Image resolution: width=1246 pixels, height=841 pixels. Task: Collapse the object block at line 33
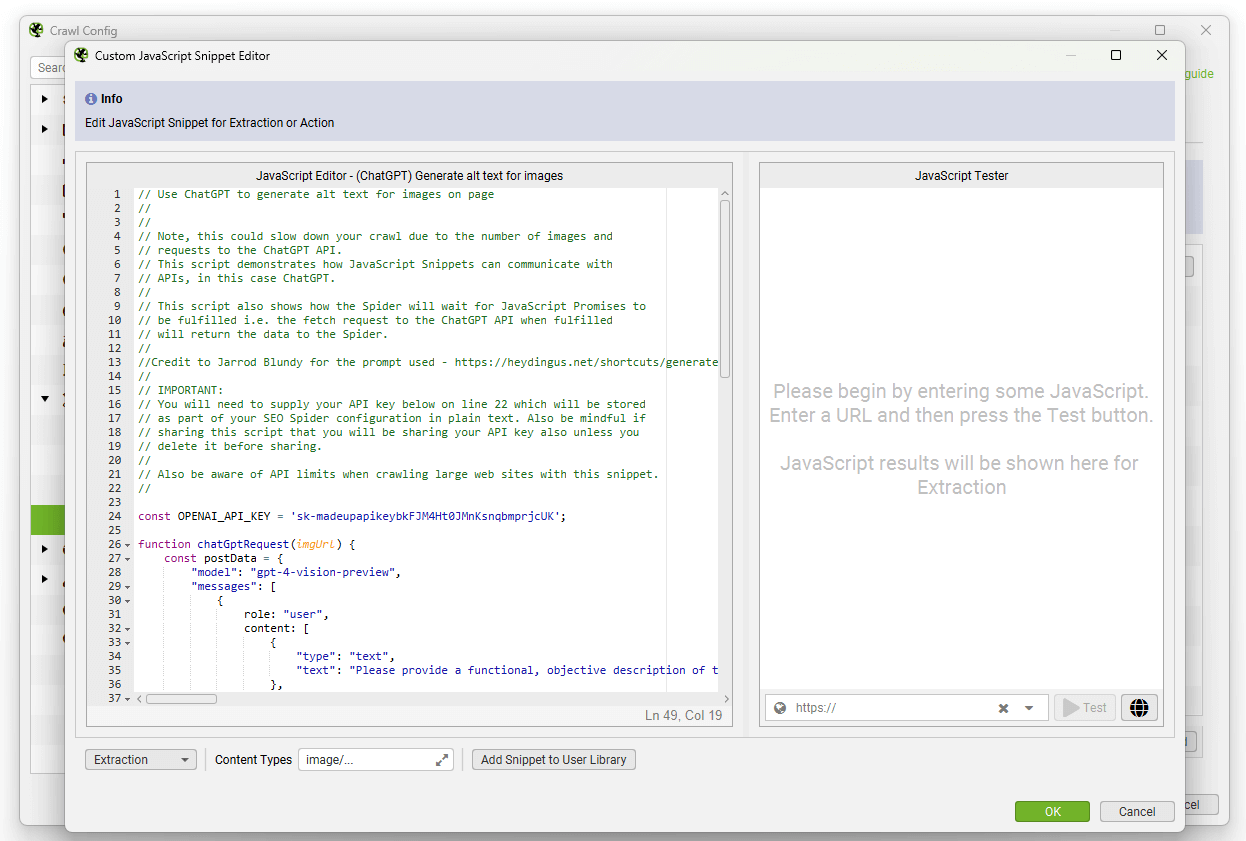click(x=127, y=643)
